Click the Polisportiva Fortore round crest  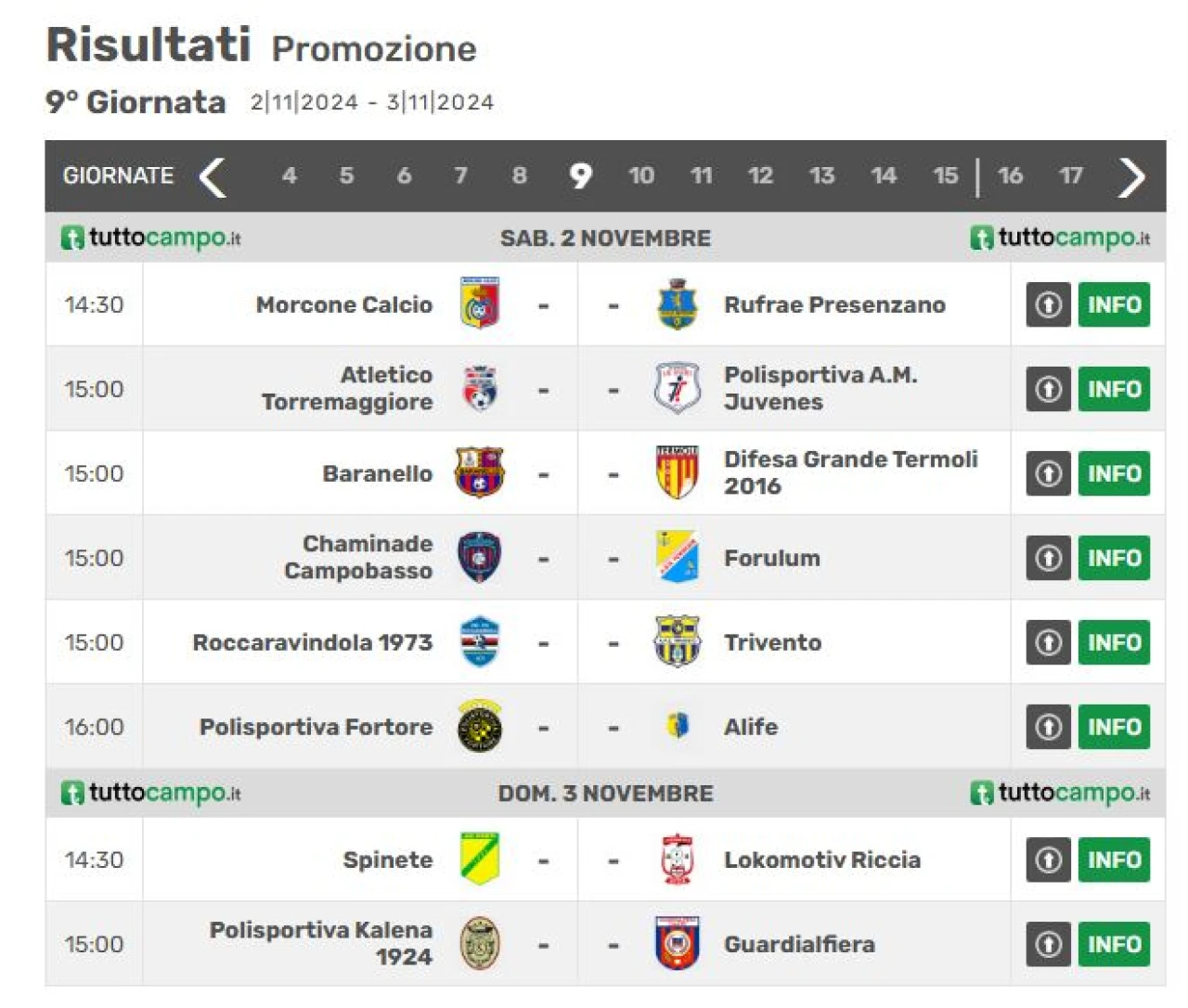(x=480, y=726)
